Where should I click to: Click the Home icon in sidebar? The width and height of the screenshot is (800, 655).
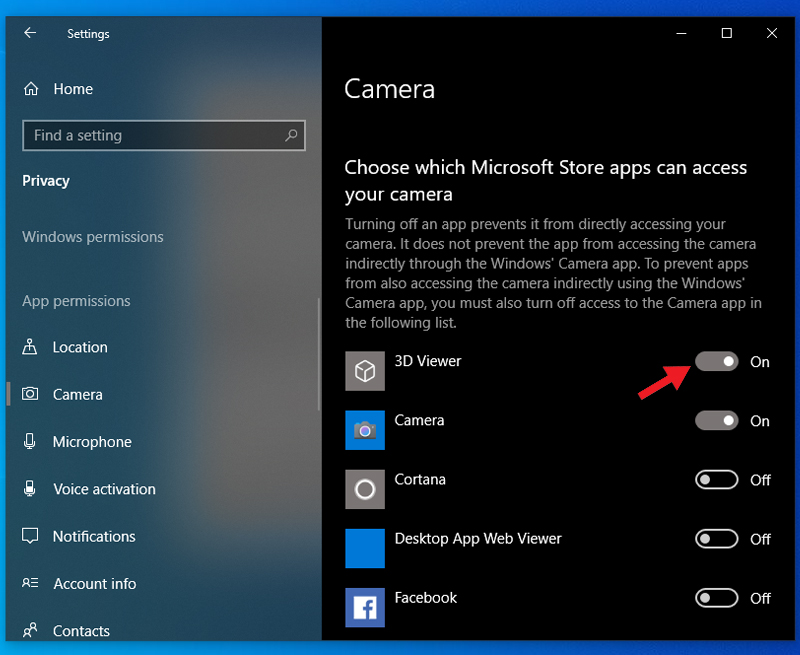coord(31,89)
